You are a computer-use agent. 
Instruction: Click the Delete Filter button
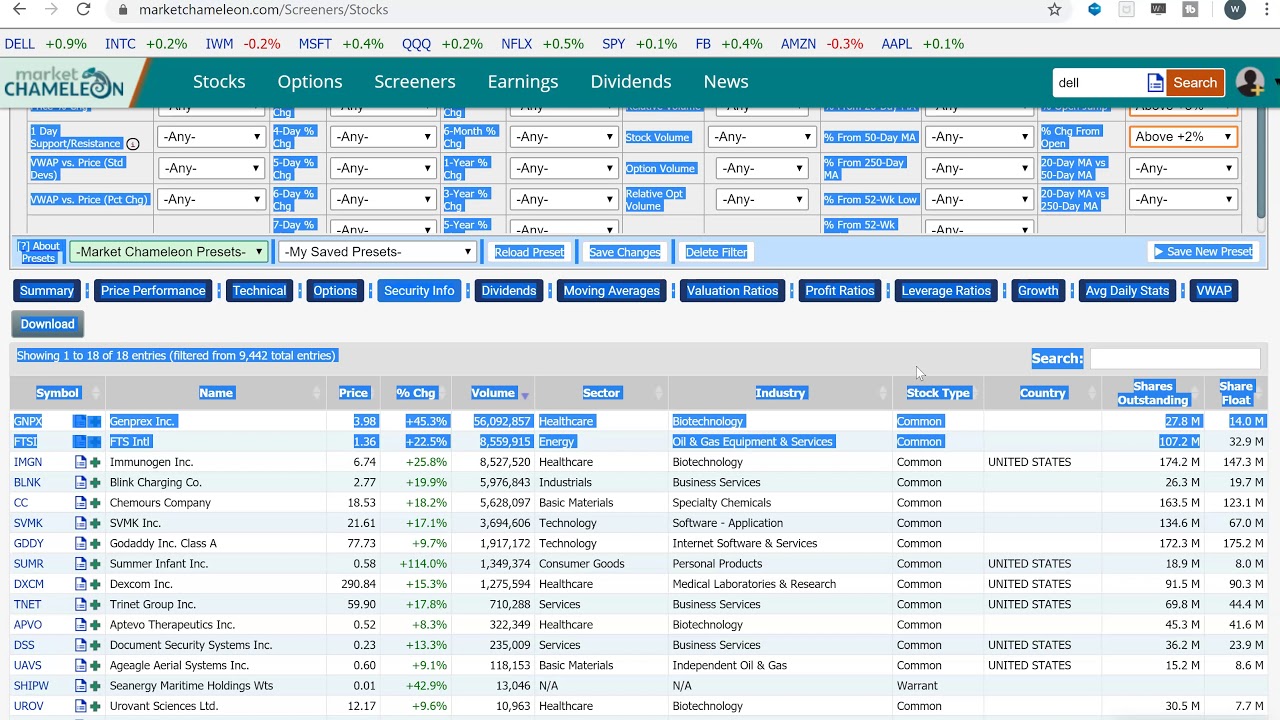click(x=716, y=252)
